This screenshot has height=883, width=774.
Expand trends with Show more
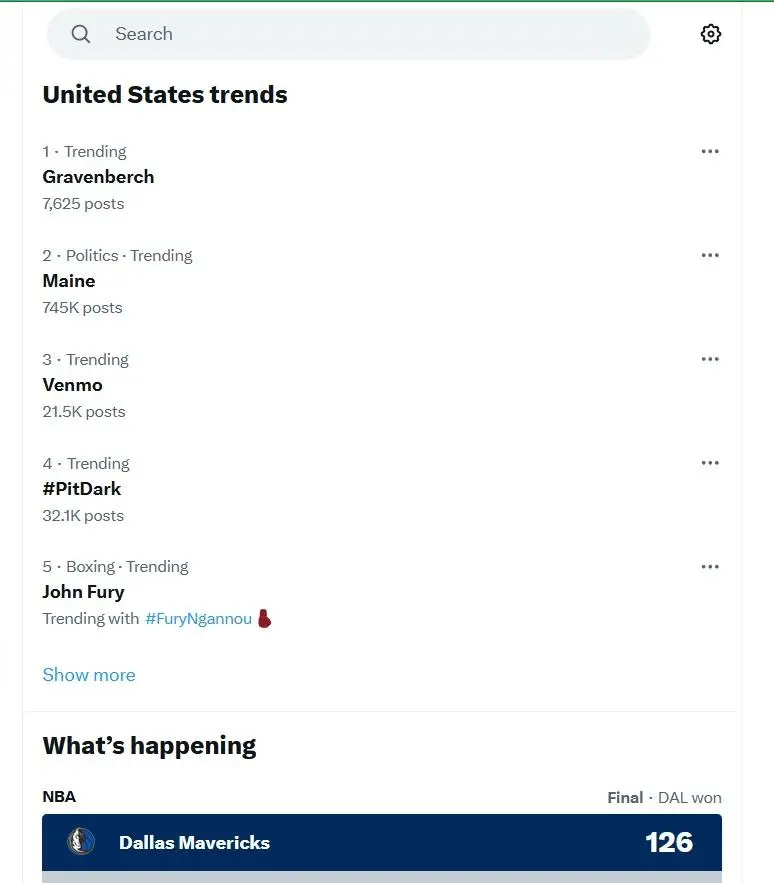pos(89,675)
